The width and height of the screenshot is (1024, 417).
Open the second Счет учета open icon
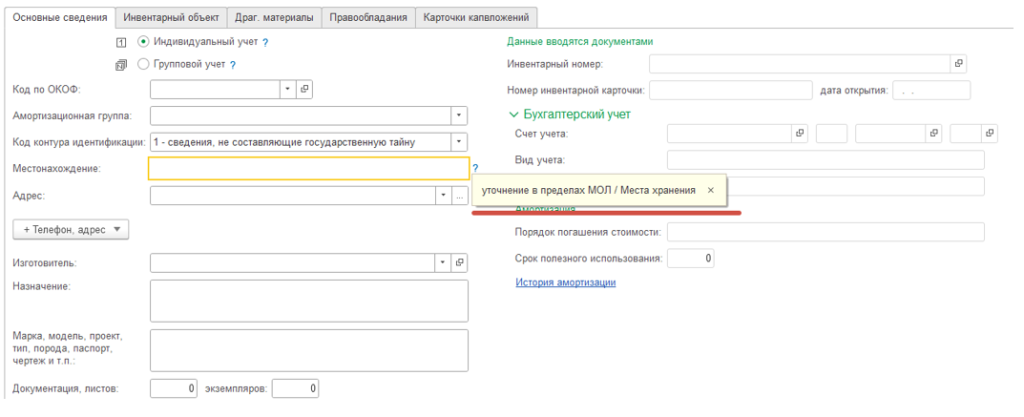[935, 133]
